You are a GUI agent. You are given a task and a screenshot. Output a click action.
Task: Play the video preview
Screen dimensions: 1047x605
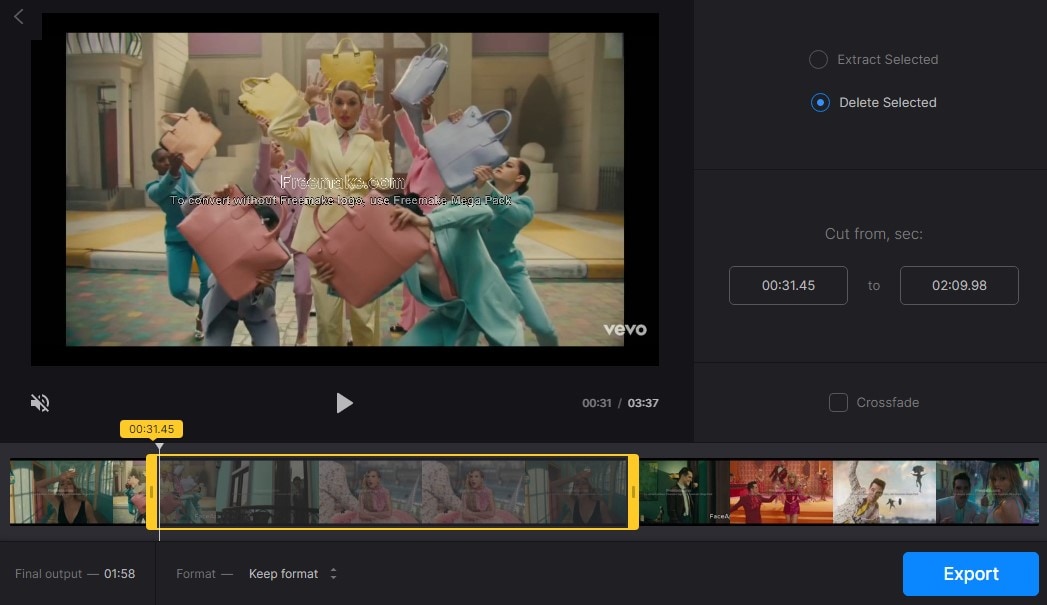(344, 403)
